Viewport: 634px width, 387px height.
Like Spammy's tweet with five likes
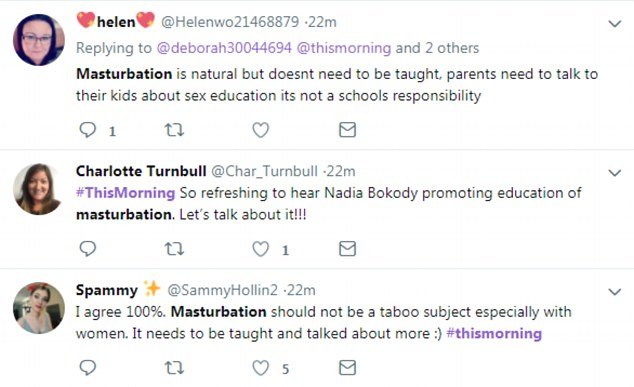[260, 368]
